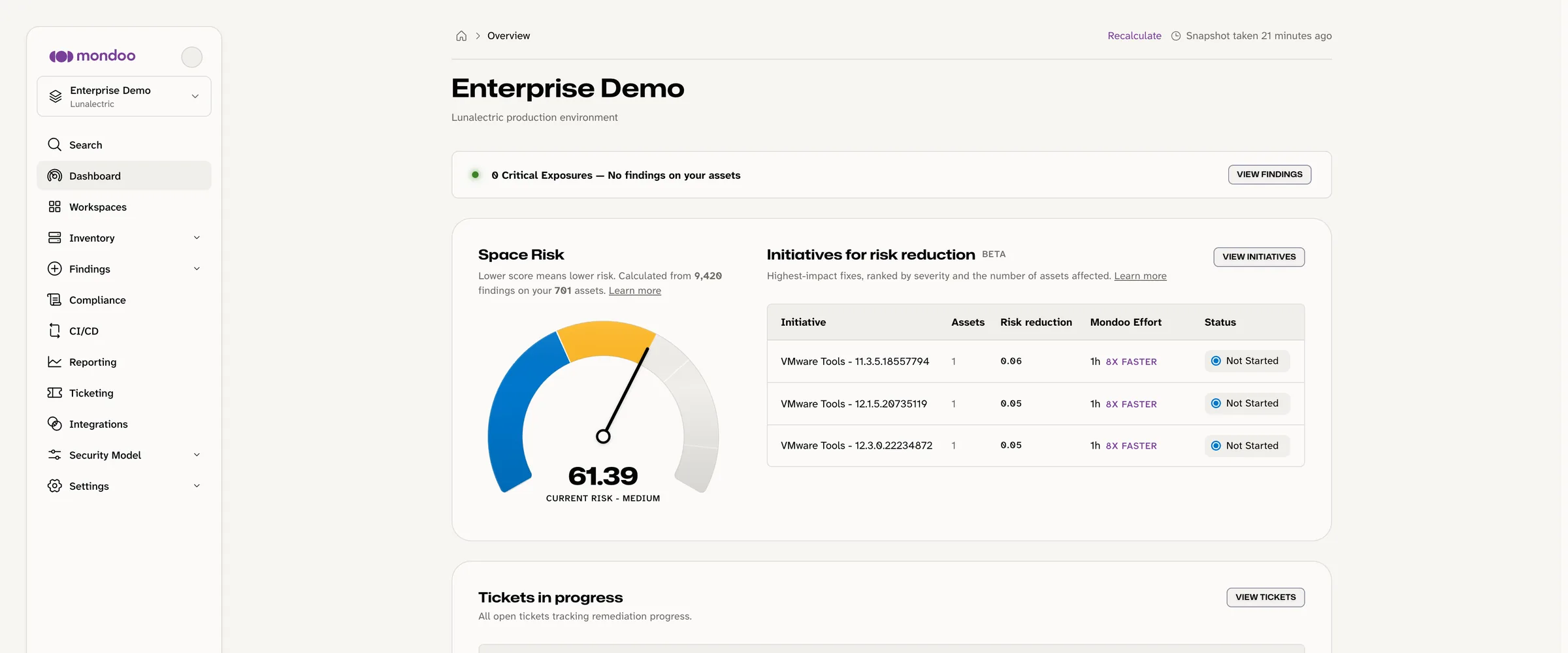The image size is (1568, 653).
Task: Click Not Started status for VMware Tools 12.1.5.20735119
Action: coord(1247,404)
